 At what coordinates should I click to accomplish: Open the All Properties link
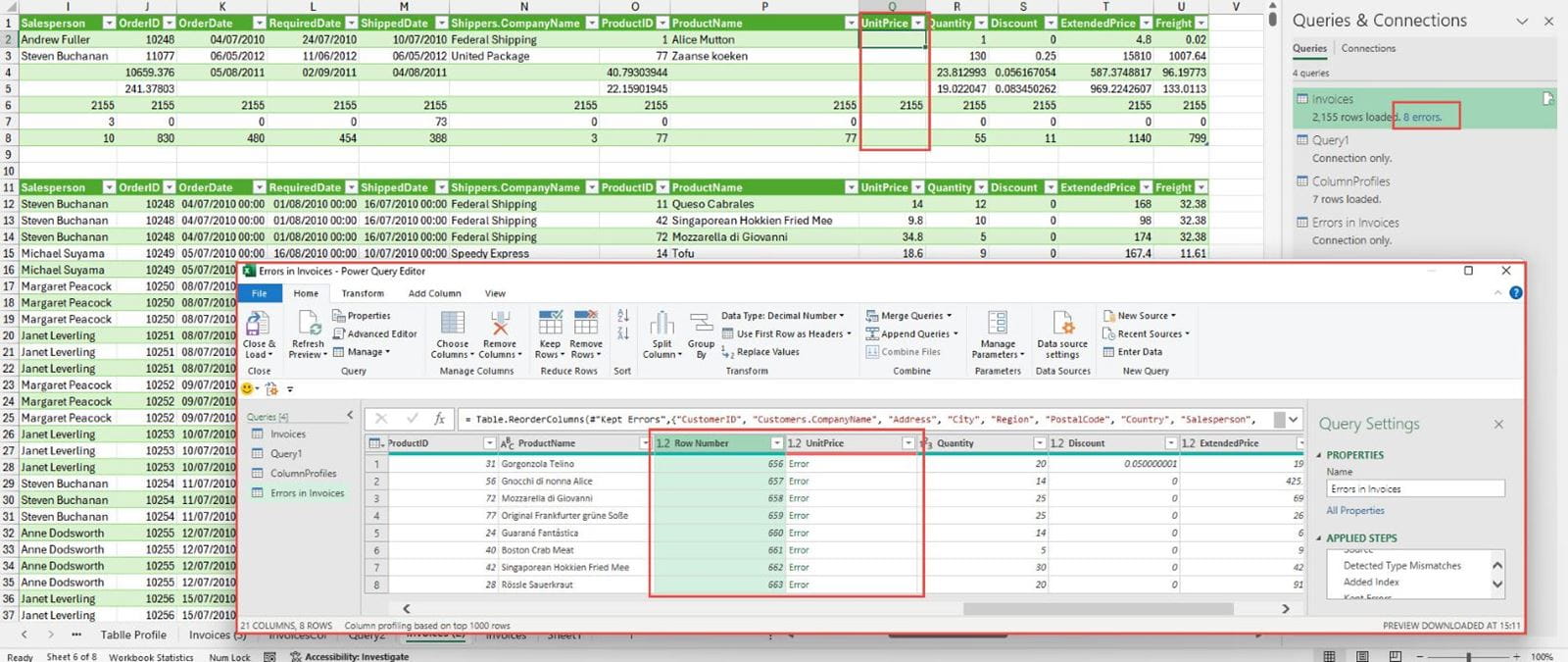tap(1355, 511)
